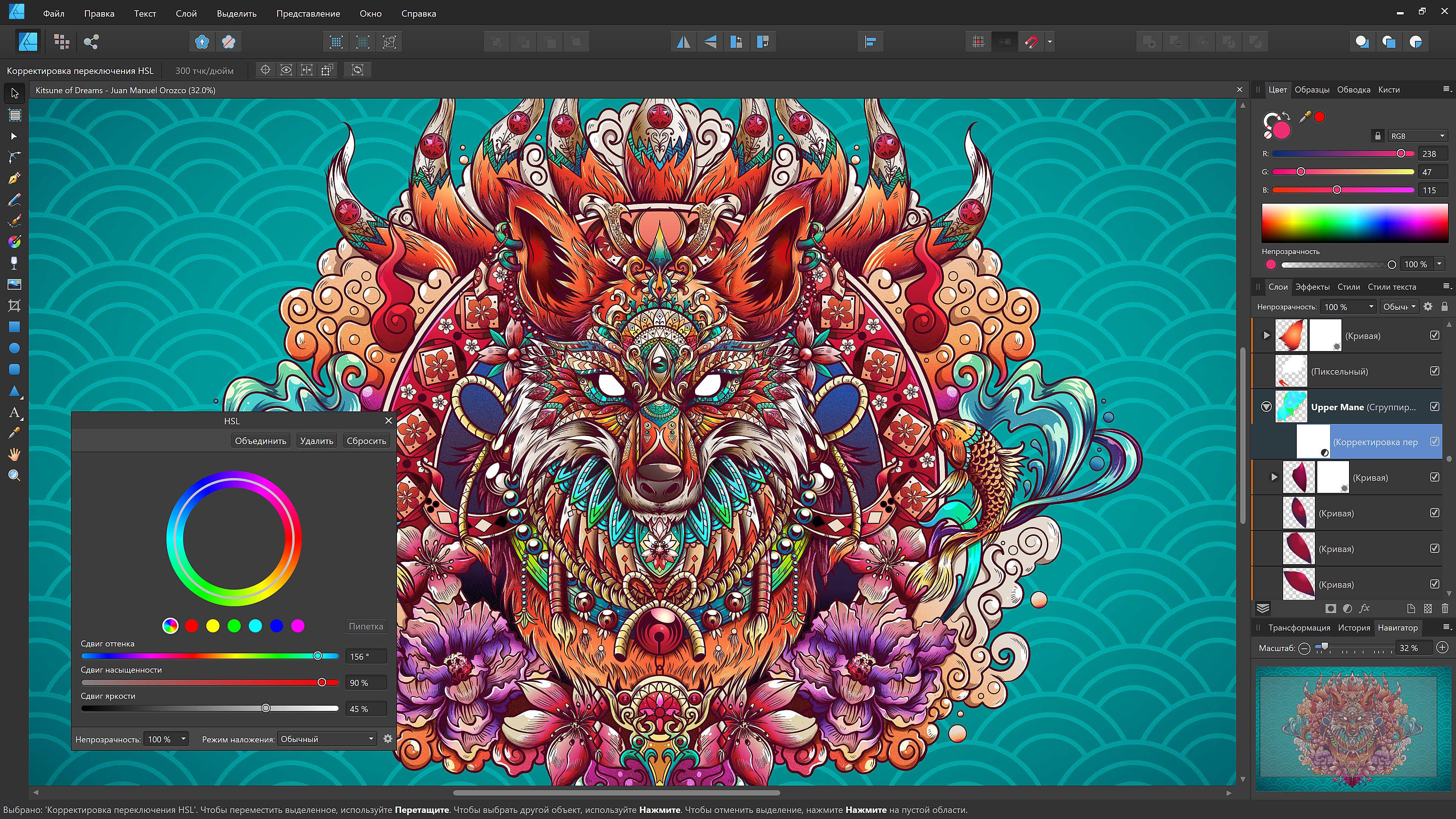
Task: Select the Pencil tool
Action: pyautogui.click(x=15, y=199)
